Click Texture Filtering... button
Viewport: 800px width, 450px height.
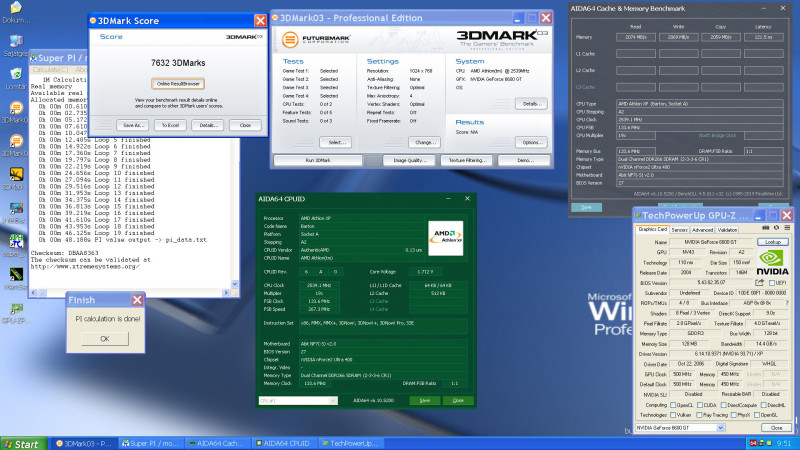pos(467,160)
